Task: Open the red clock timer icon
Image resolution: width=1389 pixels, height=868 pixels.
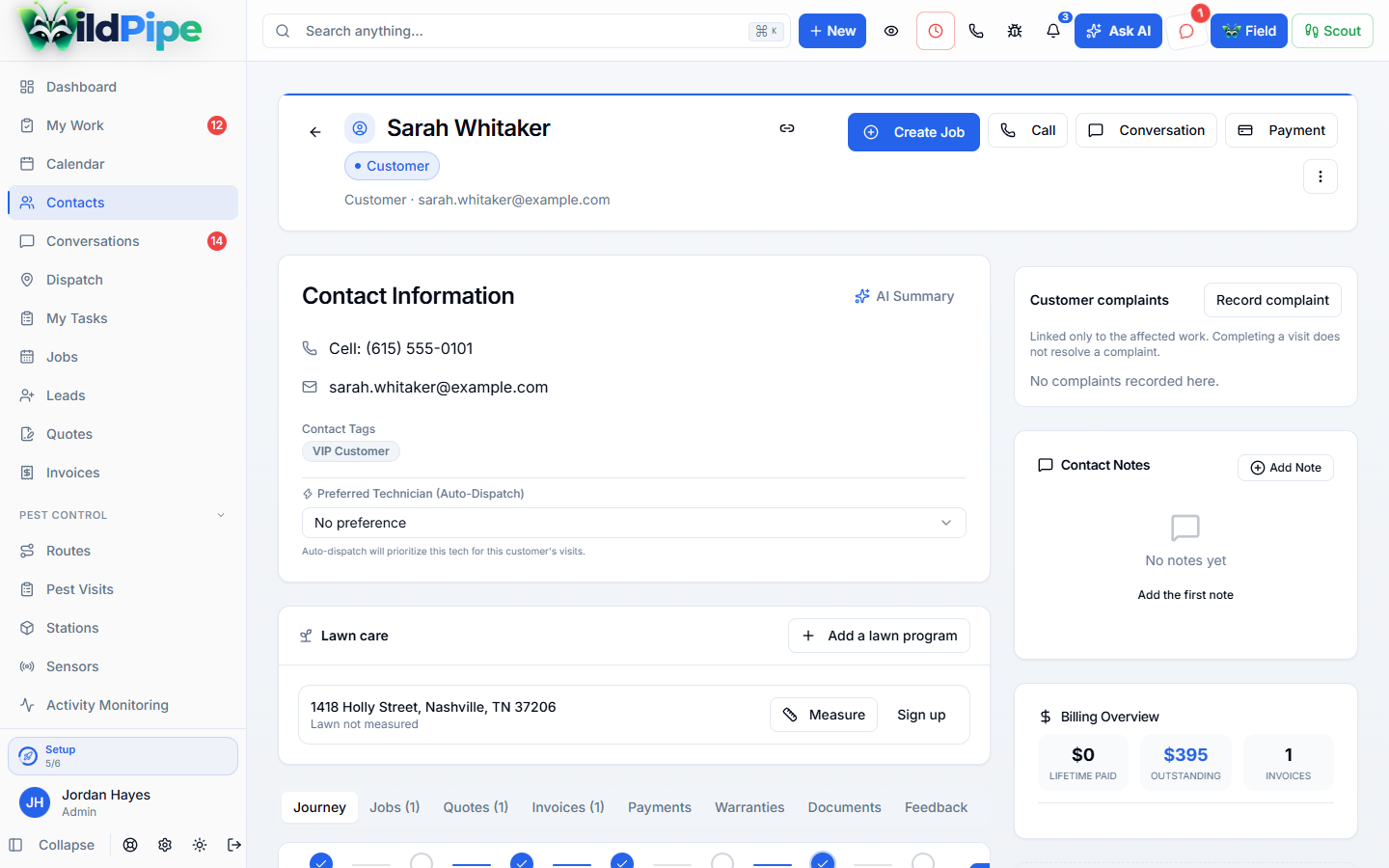Action: click(x=936, y=31)
